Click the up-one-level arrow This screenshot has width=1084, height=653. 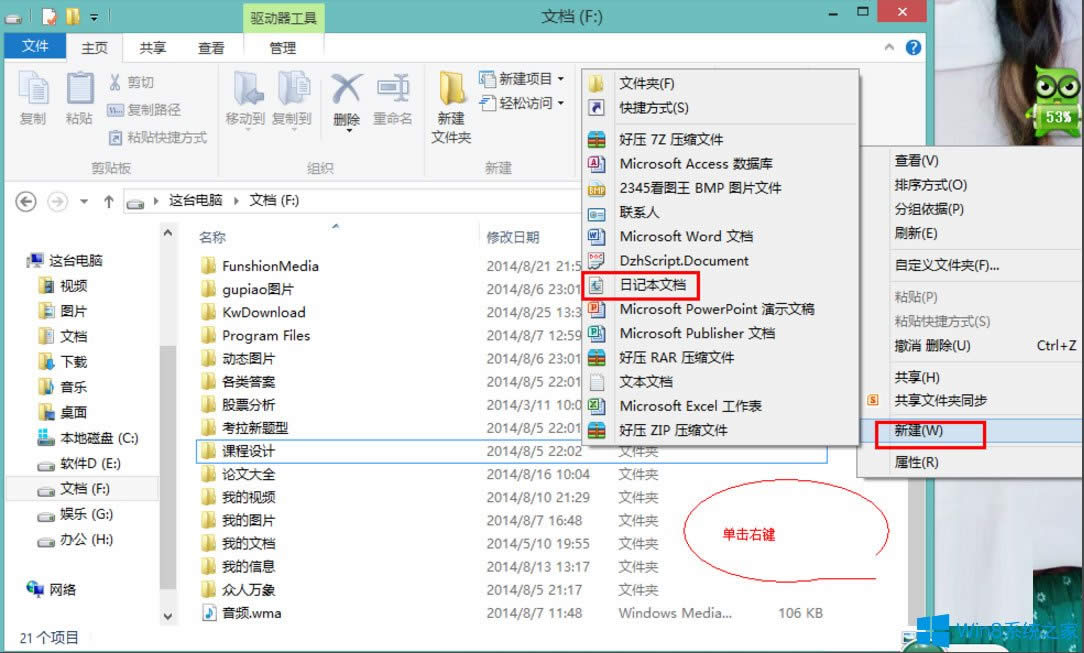pyautogui.click(x=107, y=200)
